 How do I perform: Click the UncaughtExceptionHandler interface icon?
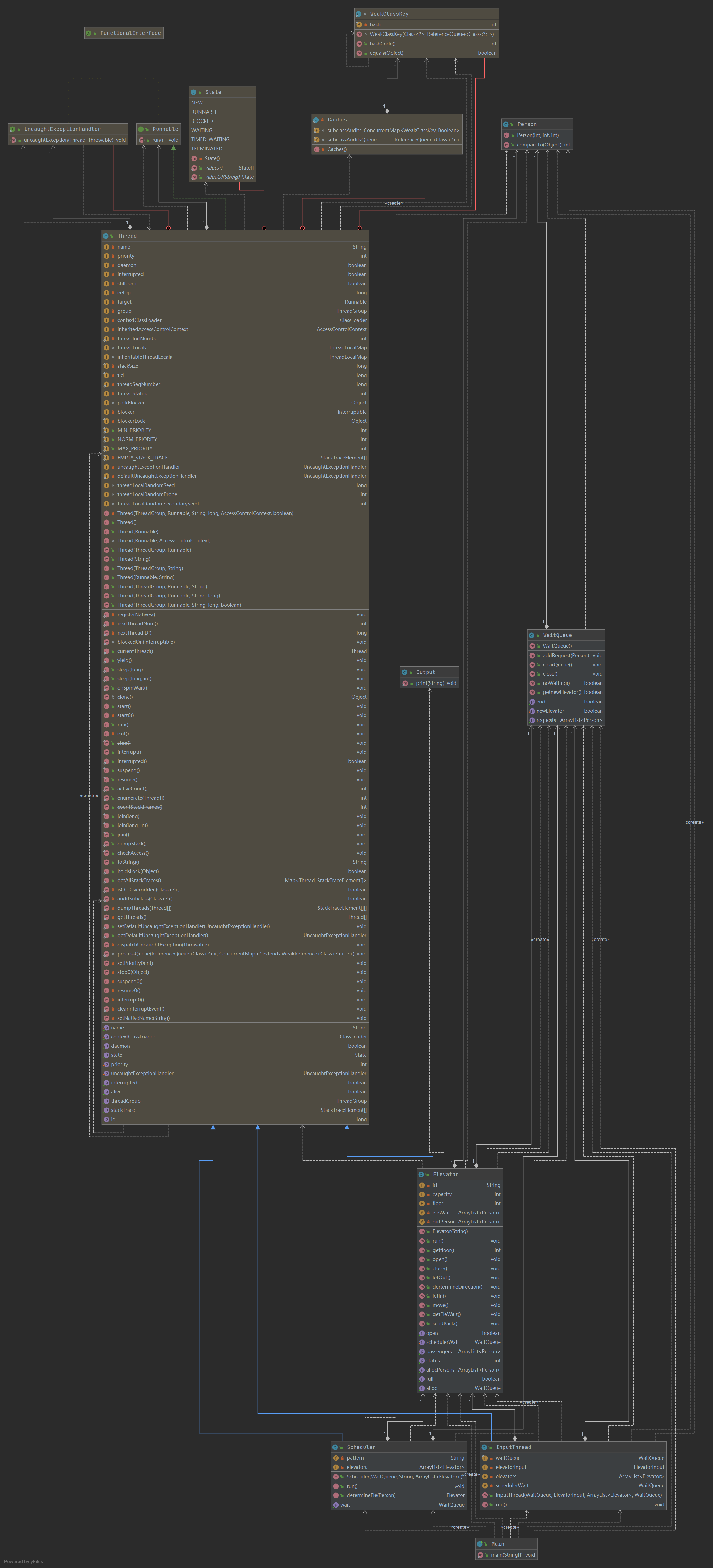12,129
